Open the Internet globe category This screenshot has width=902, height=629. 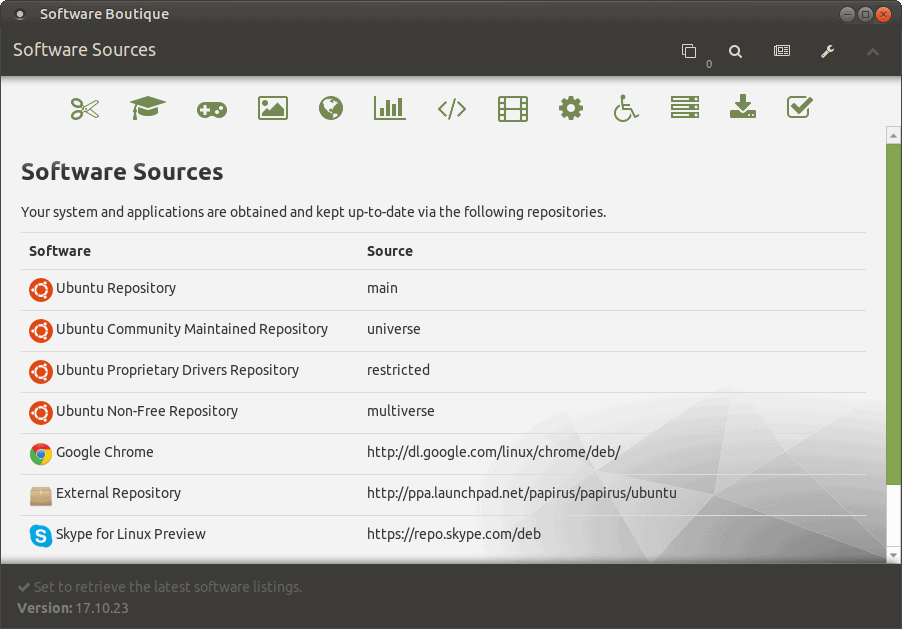pos(331,108)
